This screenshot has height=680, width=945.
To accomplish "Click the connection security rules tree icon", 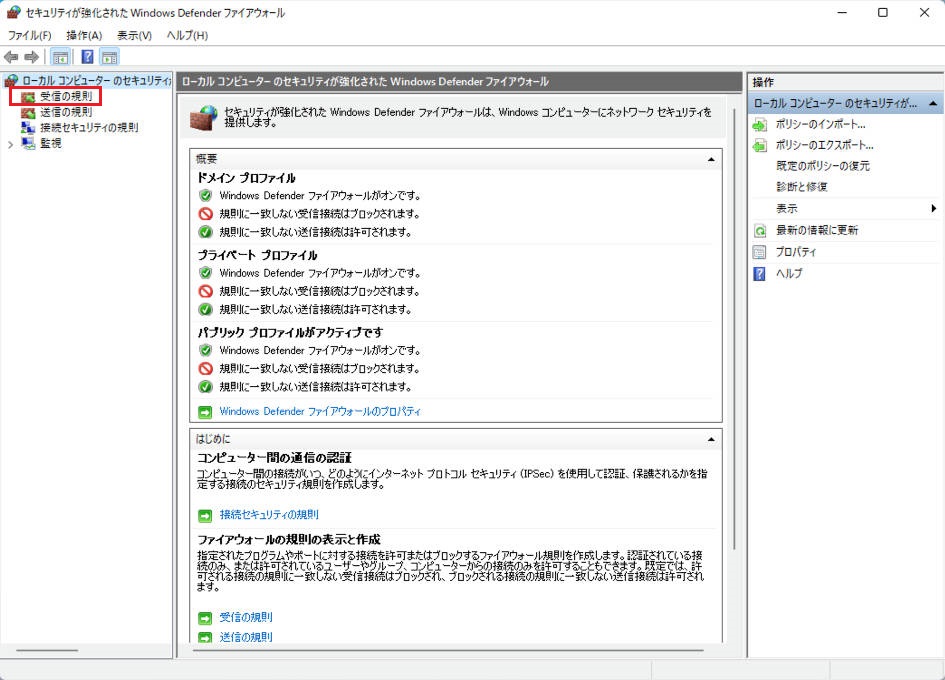I will tap(28, 127).
